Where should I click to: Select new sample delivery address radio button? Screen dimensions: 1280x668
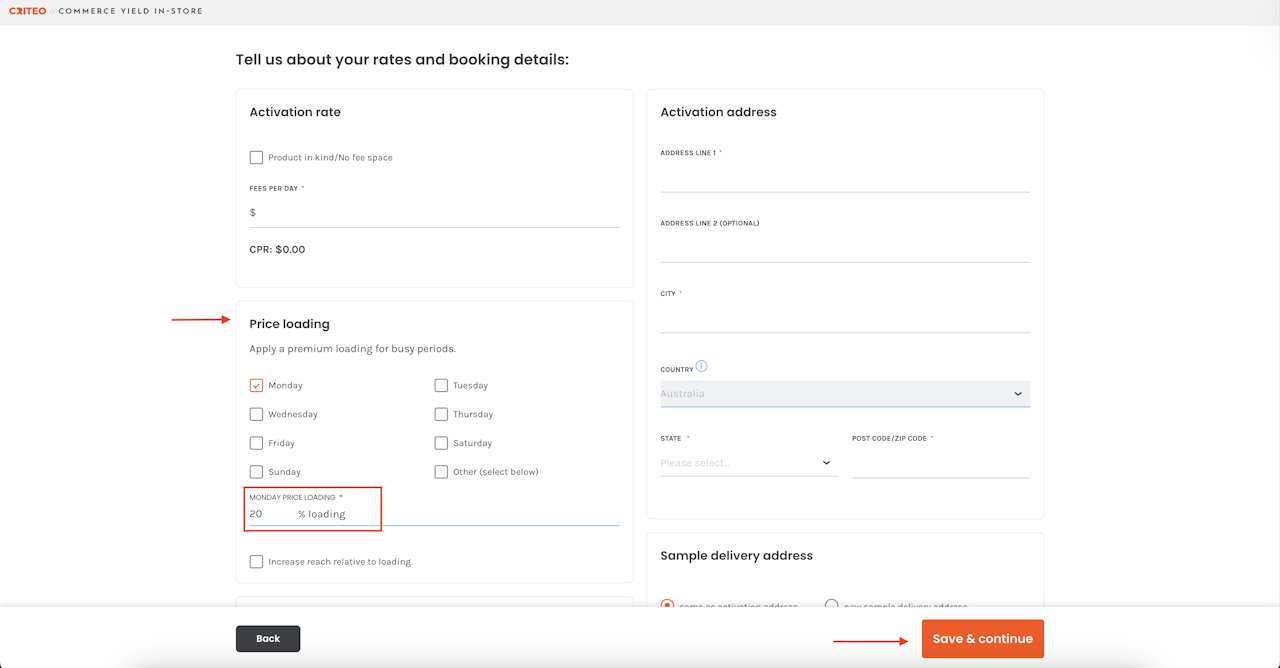(831, 605)
